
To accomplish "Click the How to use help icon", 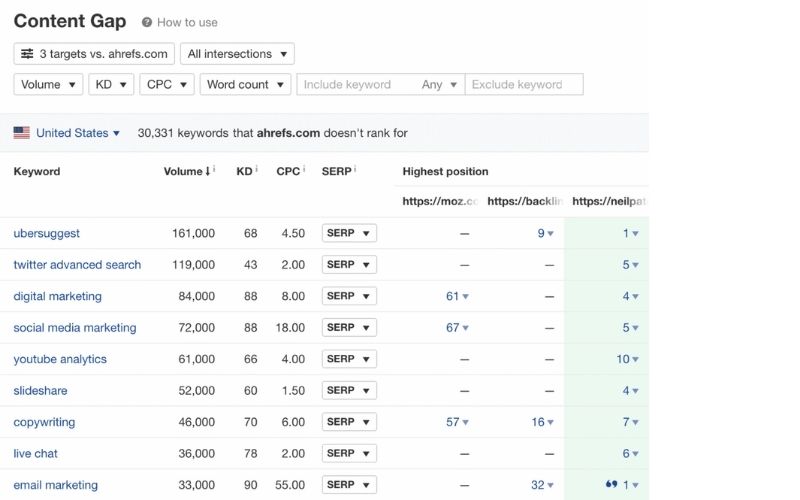I will (147, 22).
